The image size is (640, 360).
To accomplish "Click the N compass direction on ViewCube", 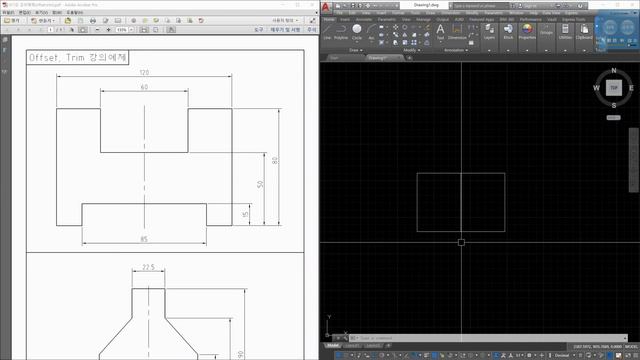I will click(x=613, y=71).
